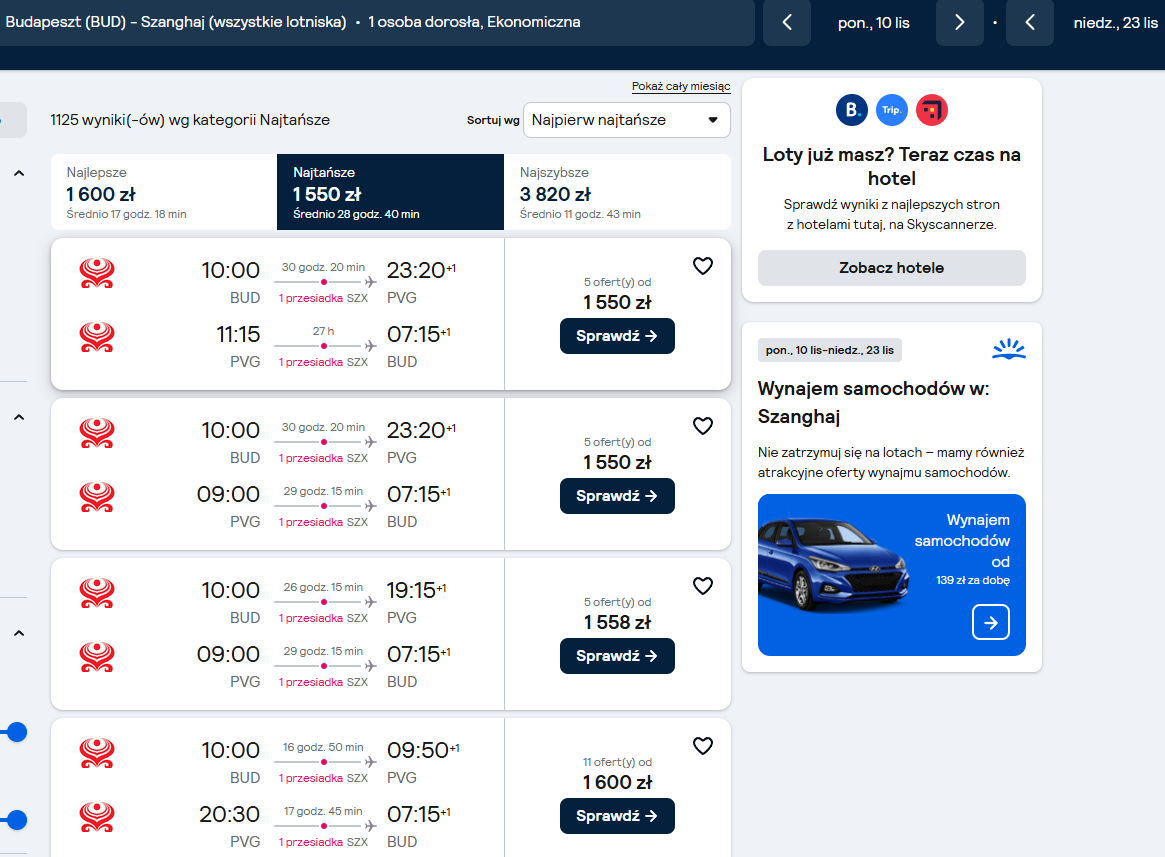
Task: Favorite the second 1 550 zł itinerary with its heart
Action: (702, 426)
